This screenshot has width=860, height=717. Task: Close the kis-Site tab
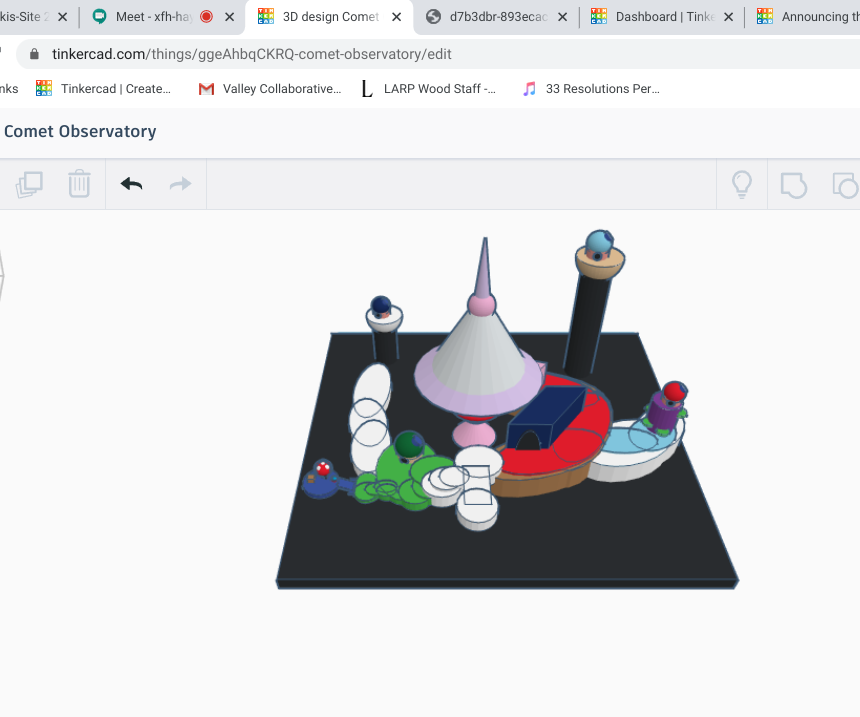point(63,17)
